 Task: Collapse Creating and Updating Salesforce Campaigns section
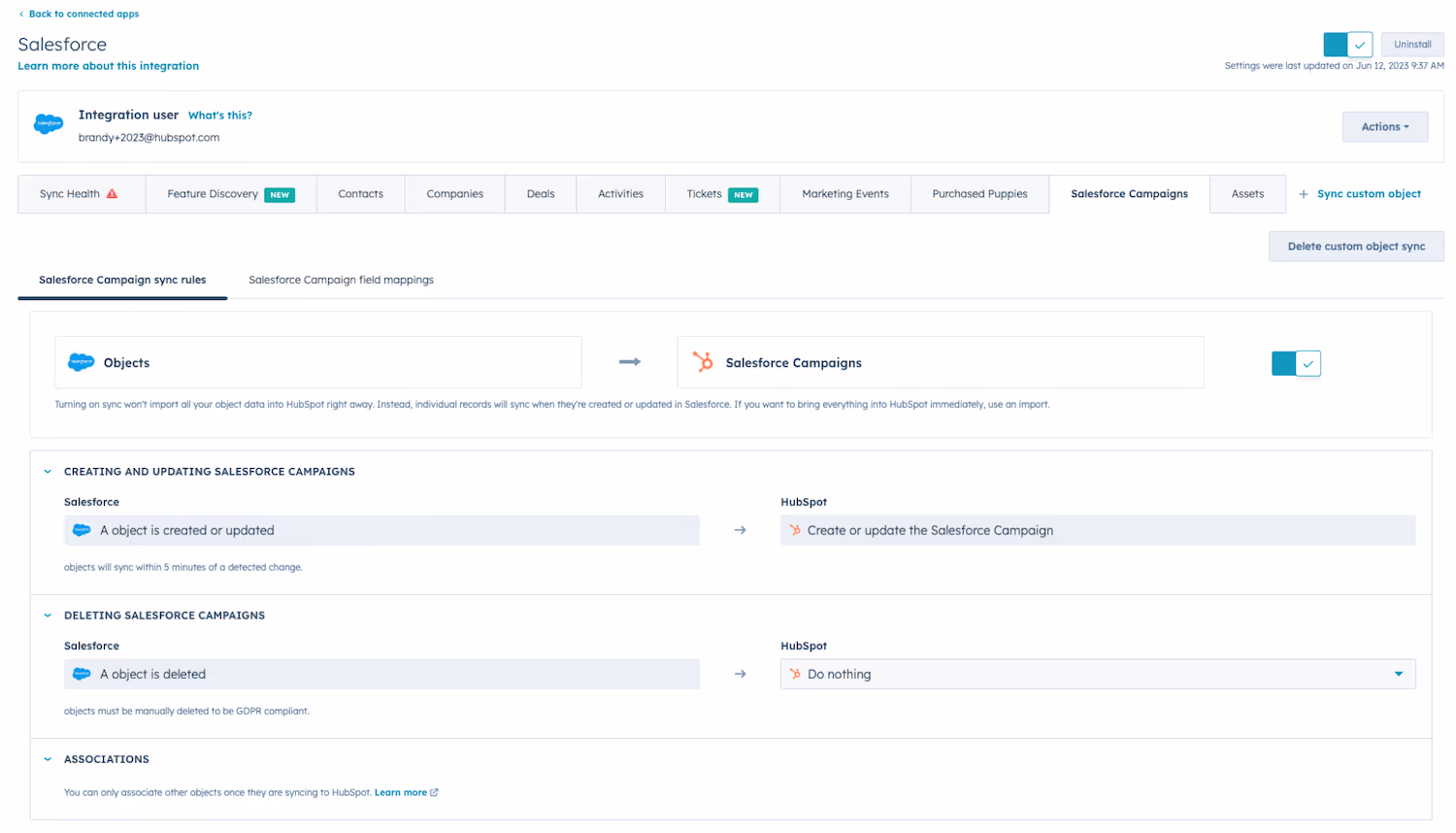(48, 472)
